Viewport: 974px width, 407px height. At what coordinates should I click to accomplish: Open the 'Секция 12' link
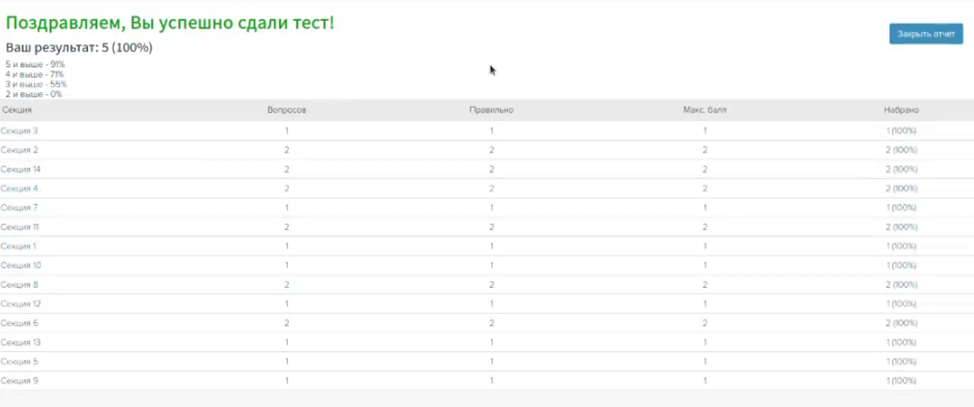[21, 304]
